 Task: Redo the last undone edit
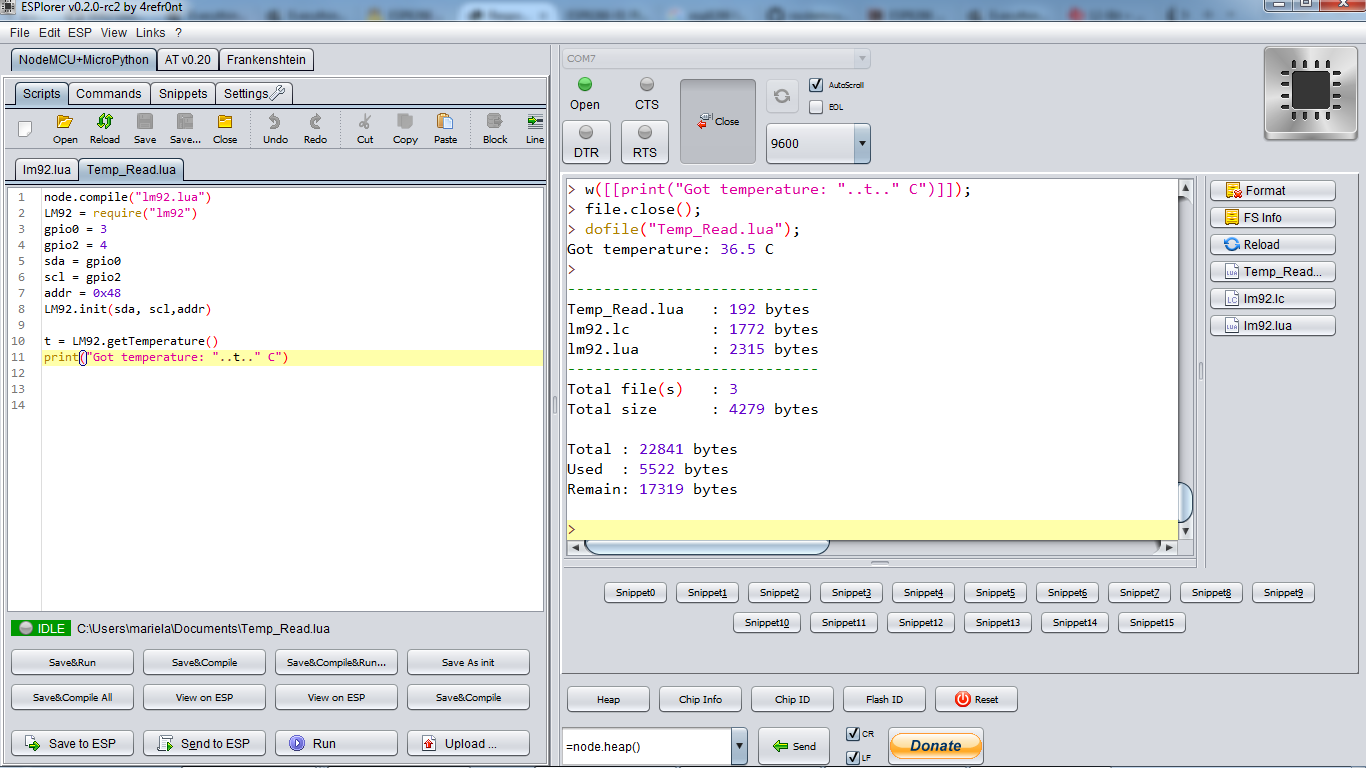point(315,129)
